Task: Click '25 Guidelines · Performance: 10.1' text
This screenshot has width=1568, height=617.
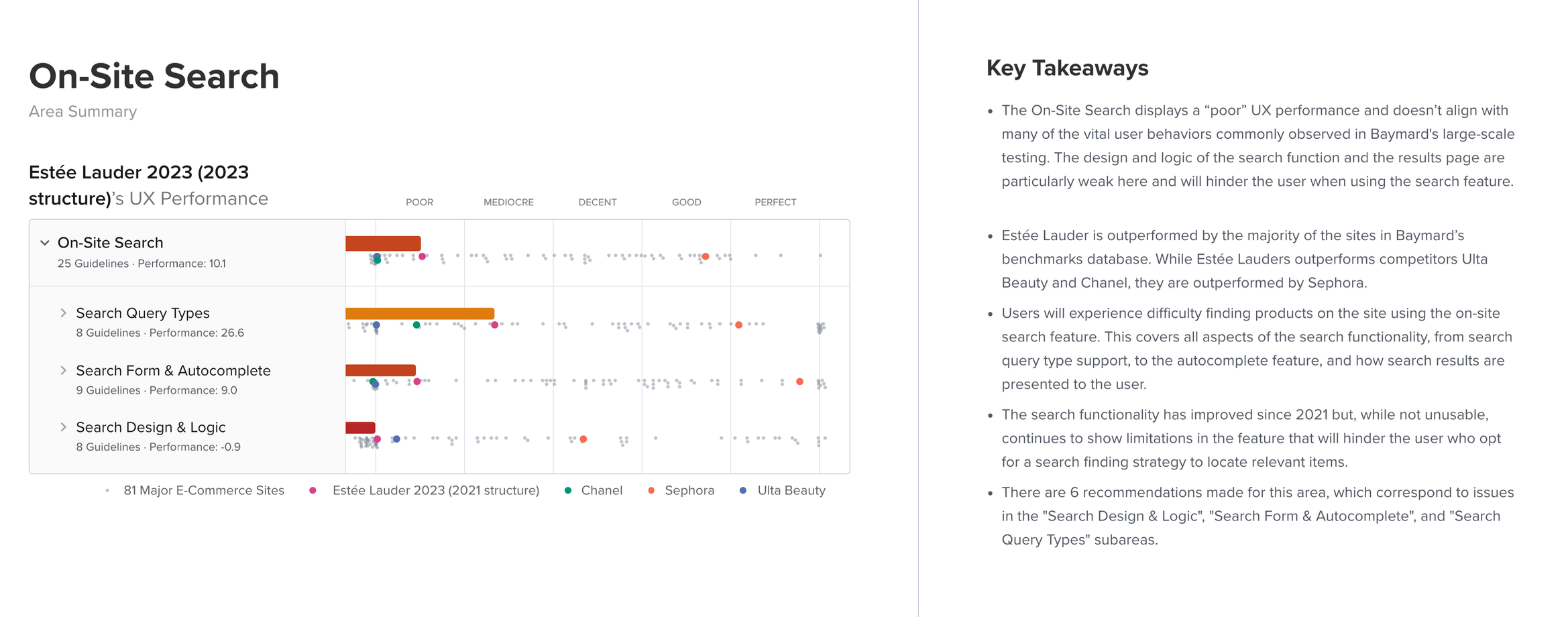Action: (x=142, y=264)
